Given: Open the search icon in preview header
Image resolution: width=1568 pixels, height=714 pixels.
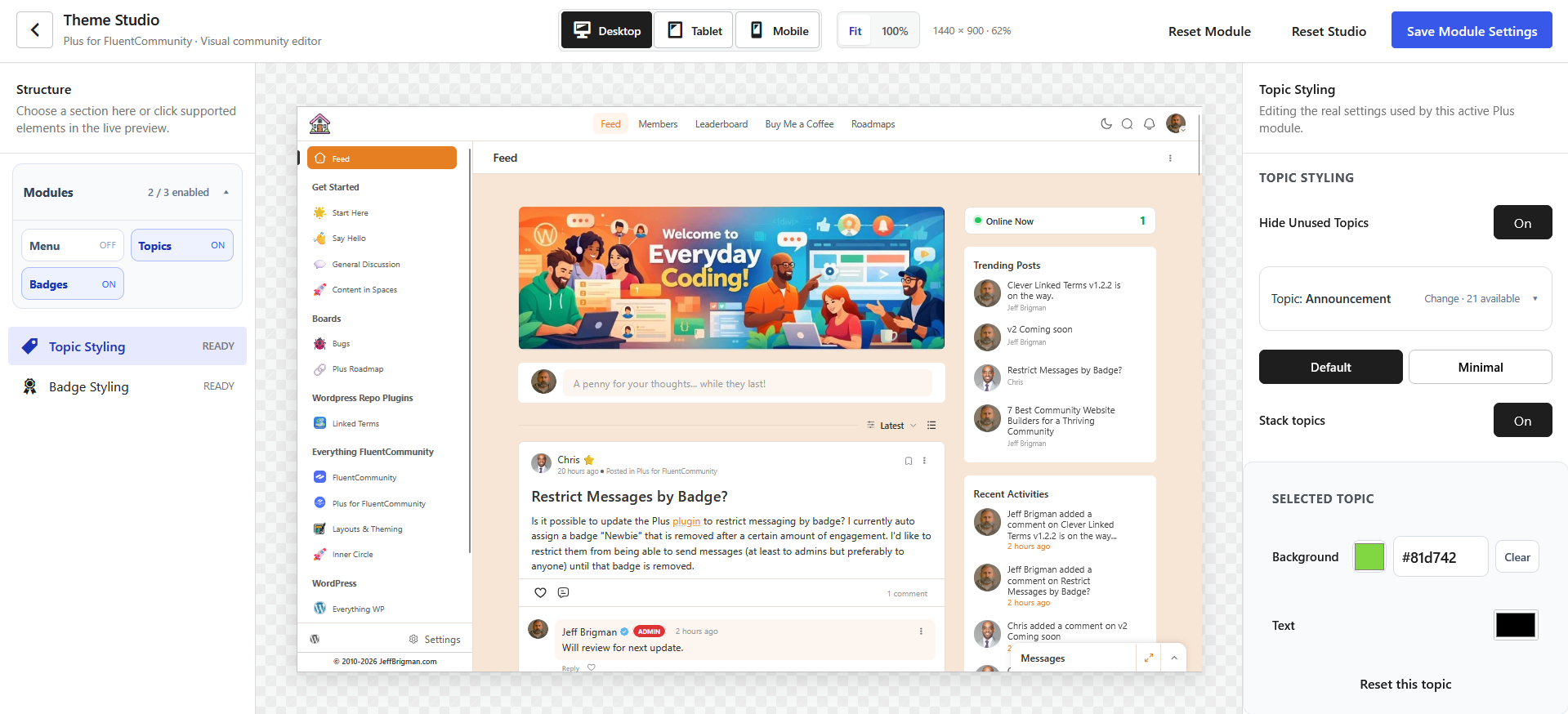Looking at the screenshot, I should click(x=1128, y=124).
